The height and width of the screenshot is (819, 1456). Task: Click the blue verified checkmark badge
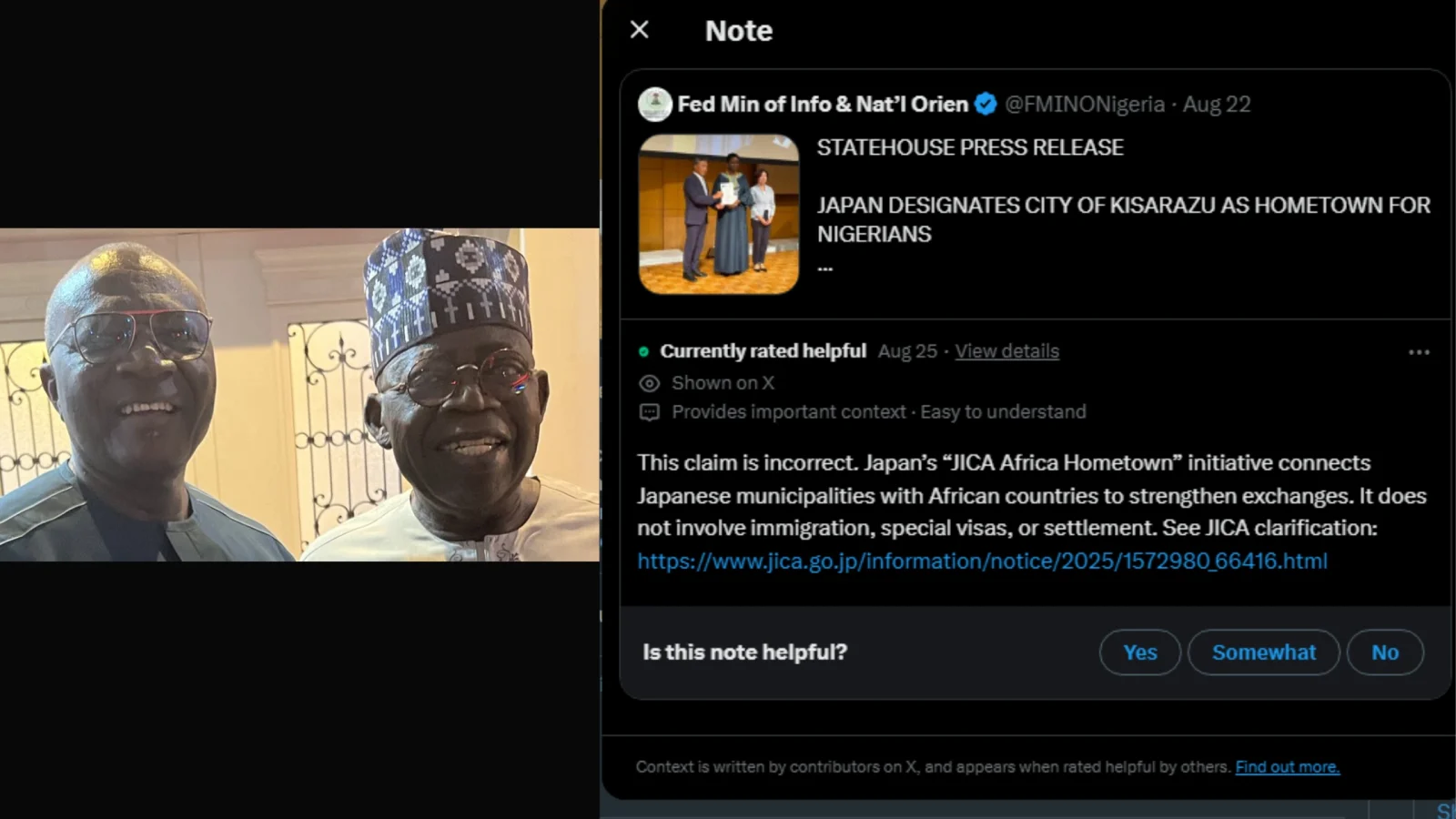pos(985,104)
